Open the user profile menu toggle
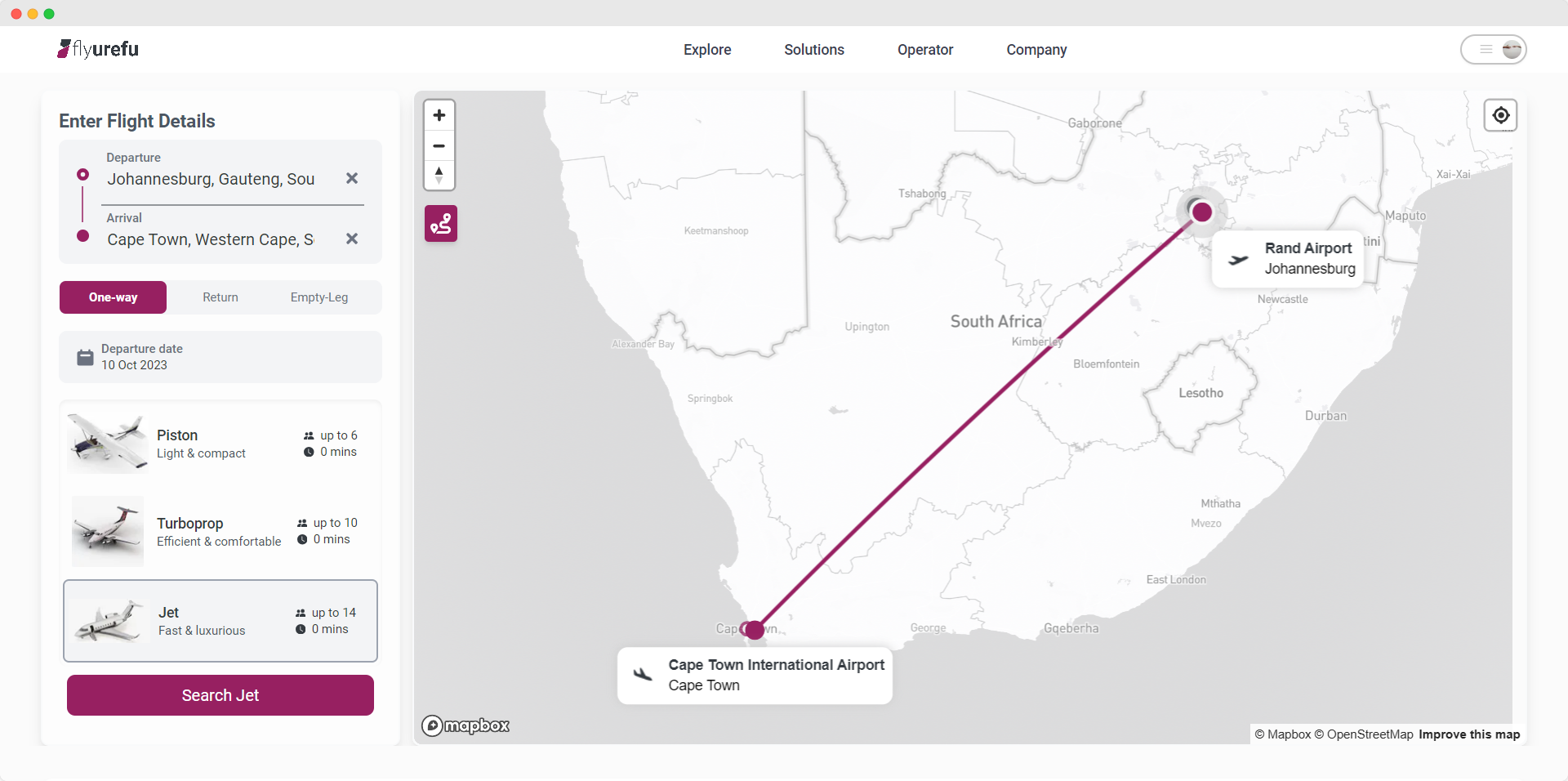This screenshot has width=1568, height=781. click(1493, 50)
